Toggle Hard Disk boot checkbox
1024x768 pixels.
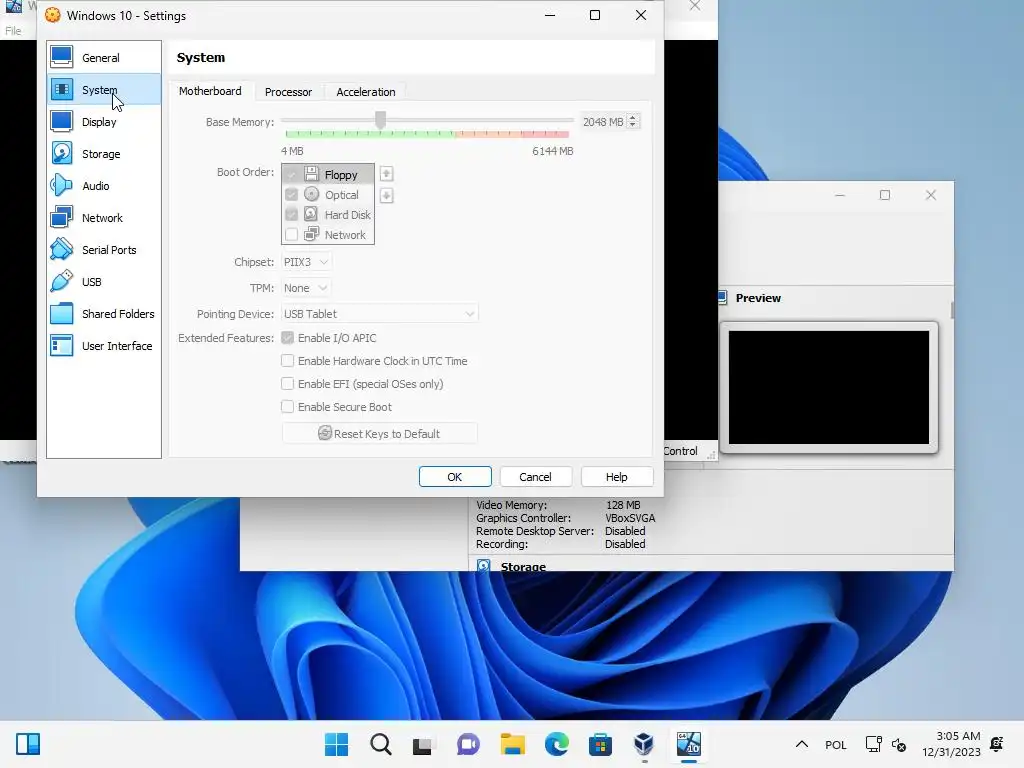291,214
